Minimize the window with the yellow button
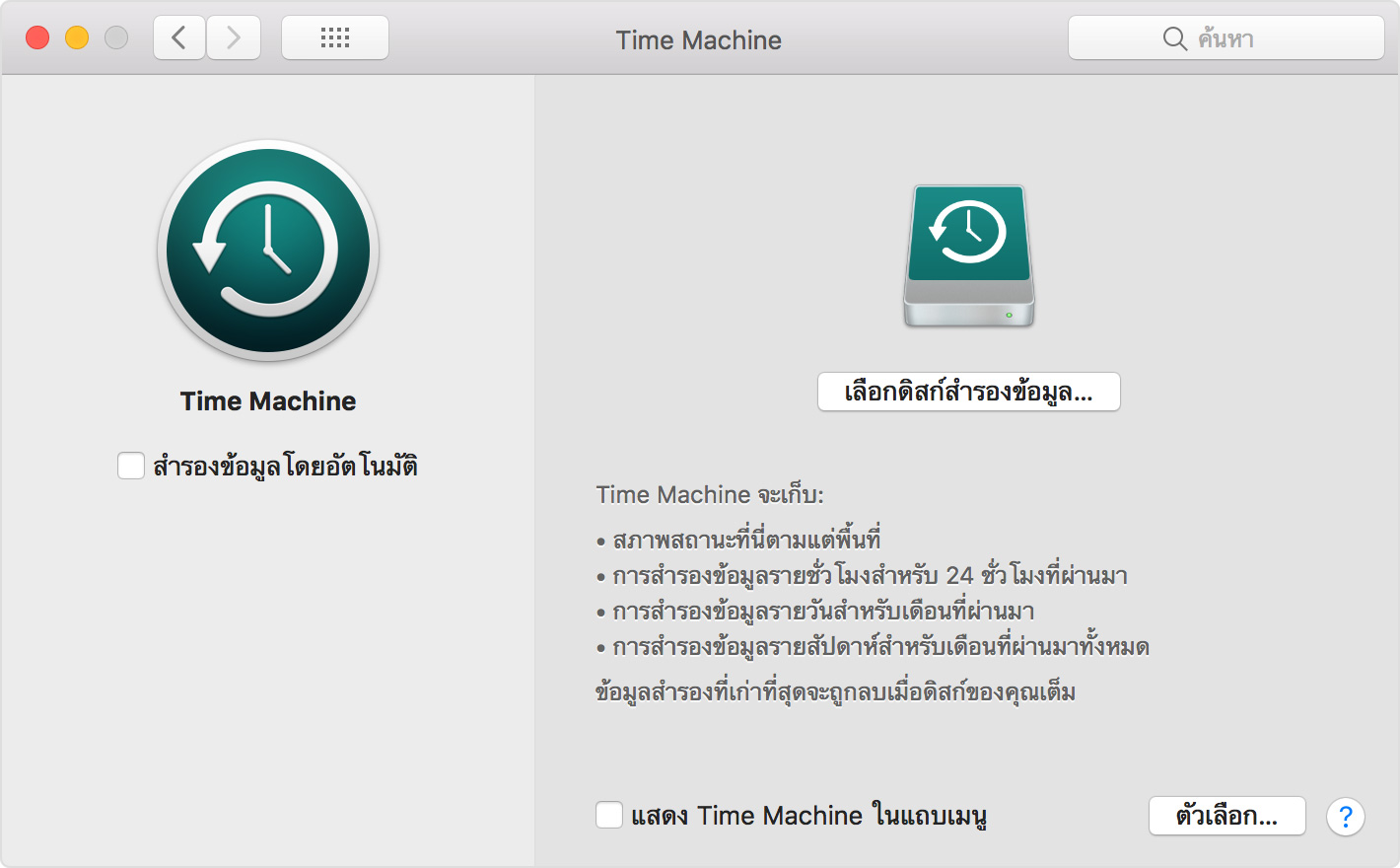The height and width of the screenshot is (868, 1400). point(76,36)
